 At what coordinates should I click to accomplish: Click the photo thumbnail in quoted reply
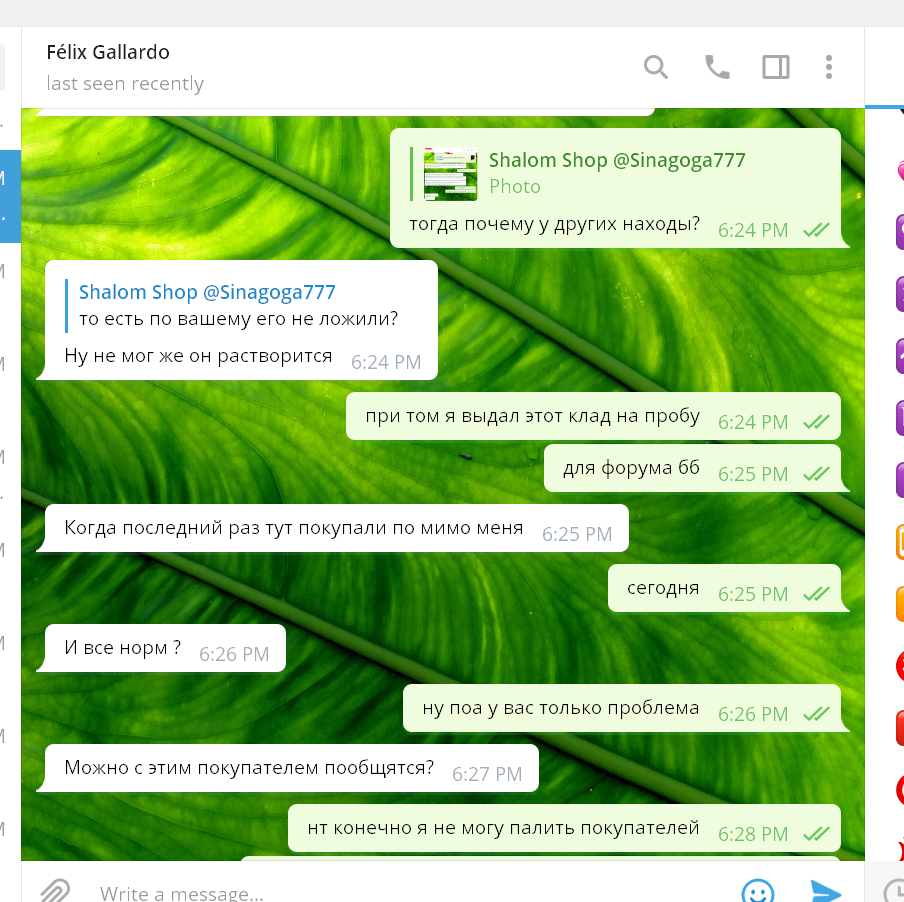(450, 173)
